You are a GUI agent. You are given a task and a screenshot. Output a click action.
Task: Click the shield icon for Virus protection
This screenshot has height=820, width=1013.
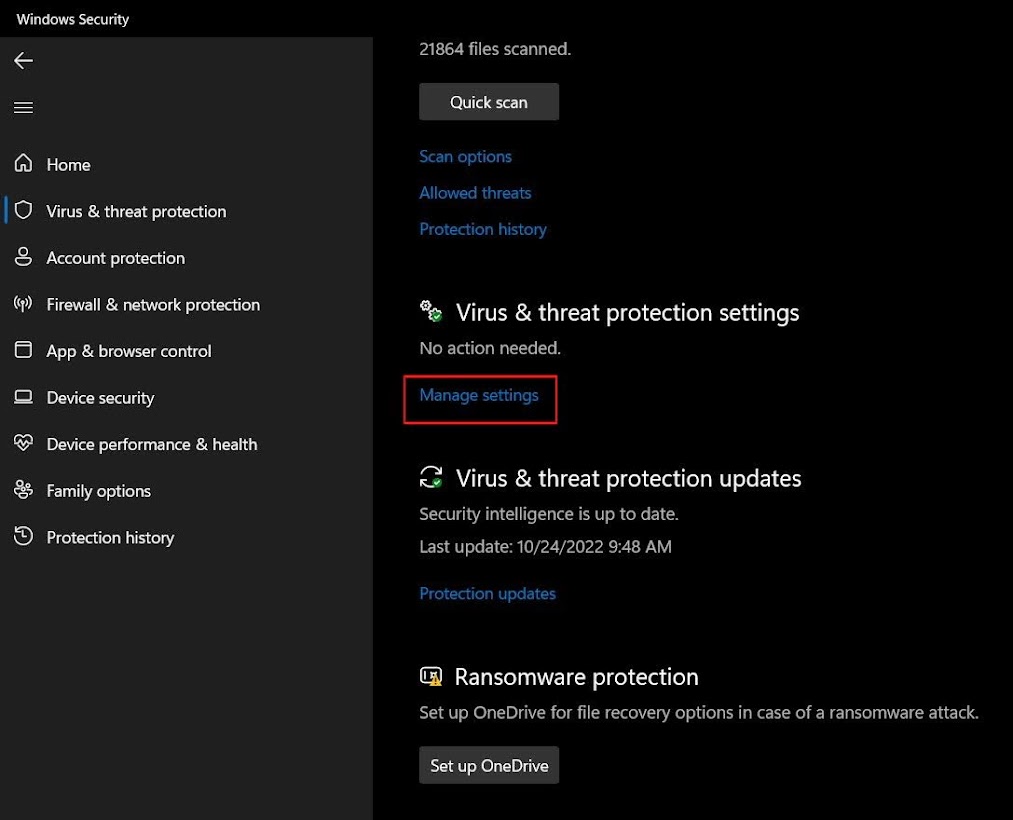(23, 210)
